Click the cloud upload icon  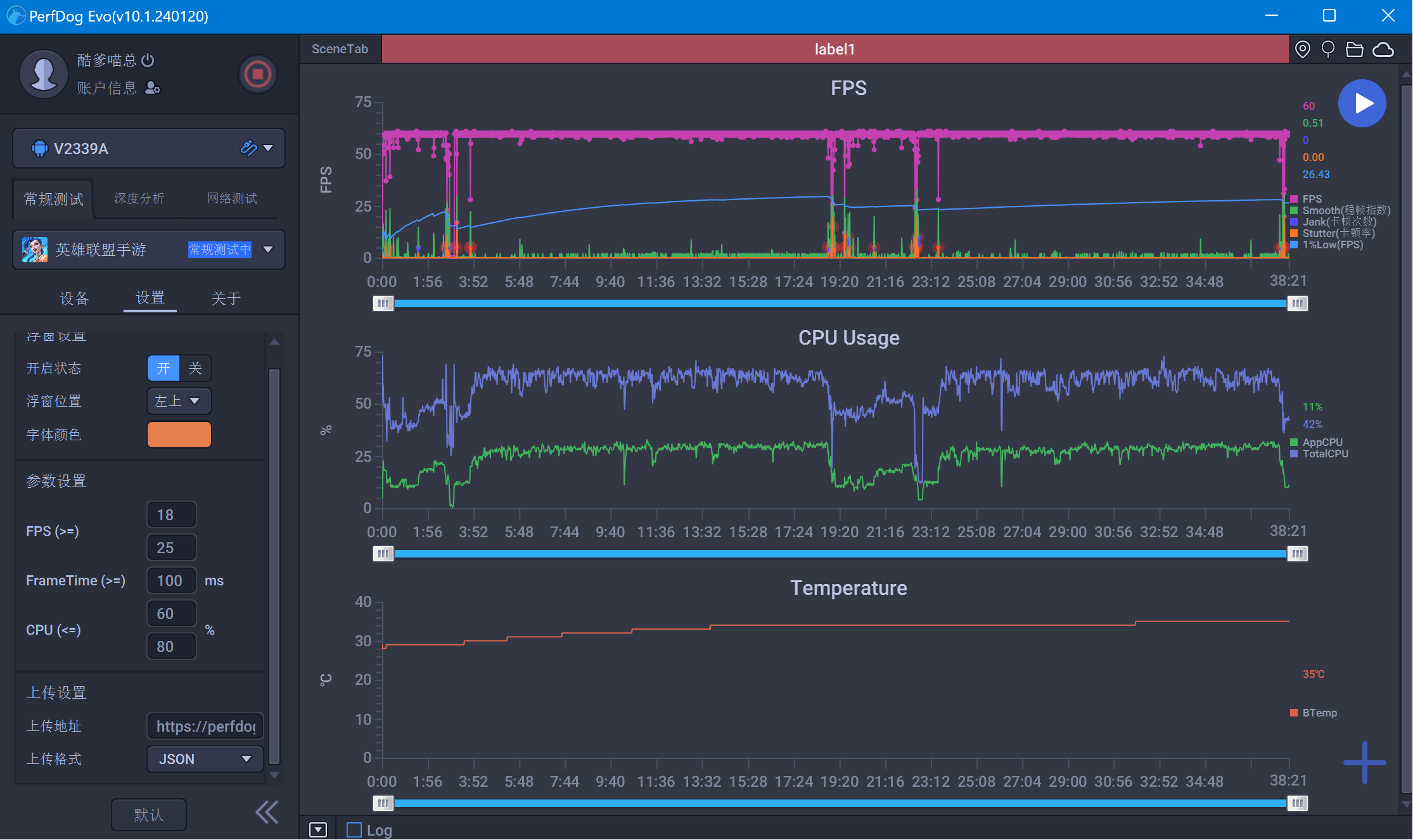pyautogui.click(x=1383, y=49)
